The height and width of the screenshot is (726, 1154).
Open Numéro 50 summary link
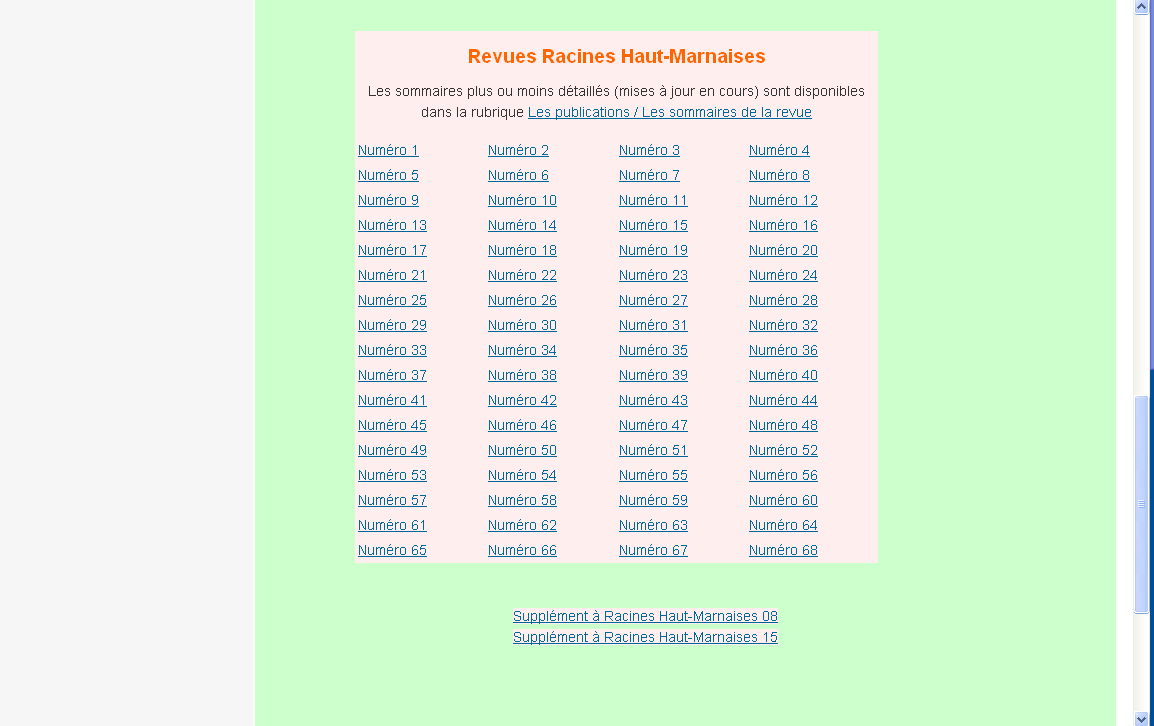(522, 450)
